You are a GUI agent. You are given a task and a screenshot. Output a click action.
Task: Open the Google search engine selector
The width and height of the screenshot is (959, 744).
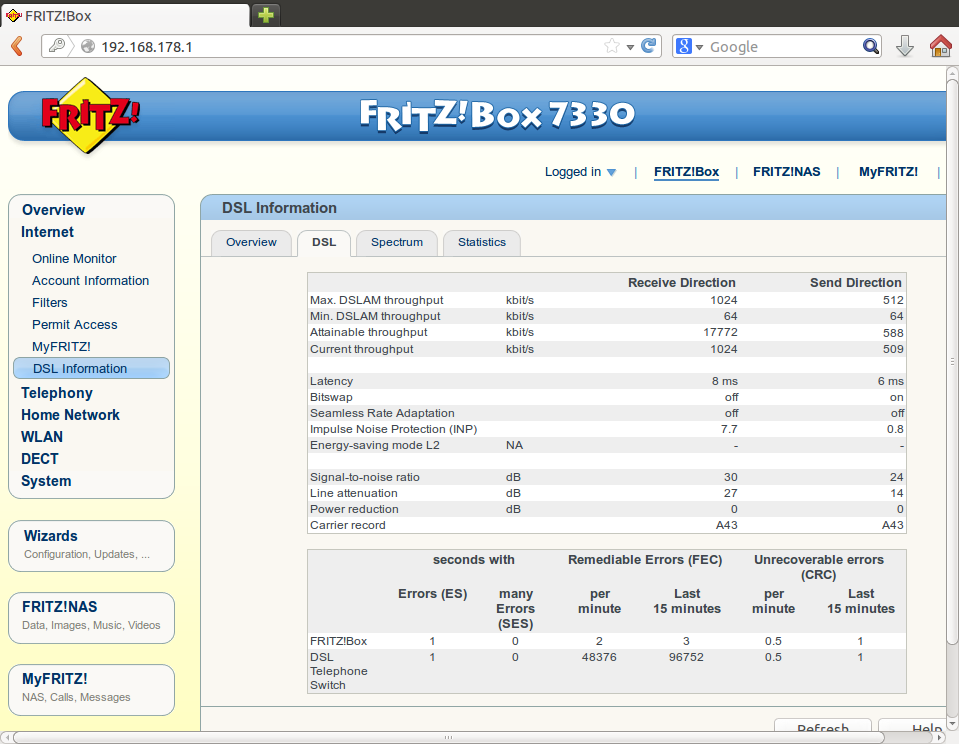[689, 46]
